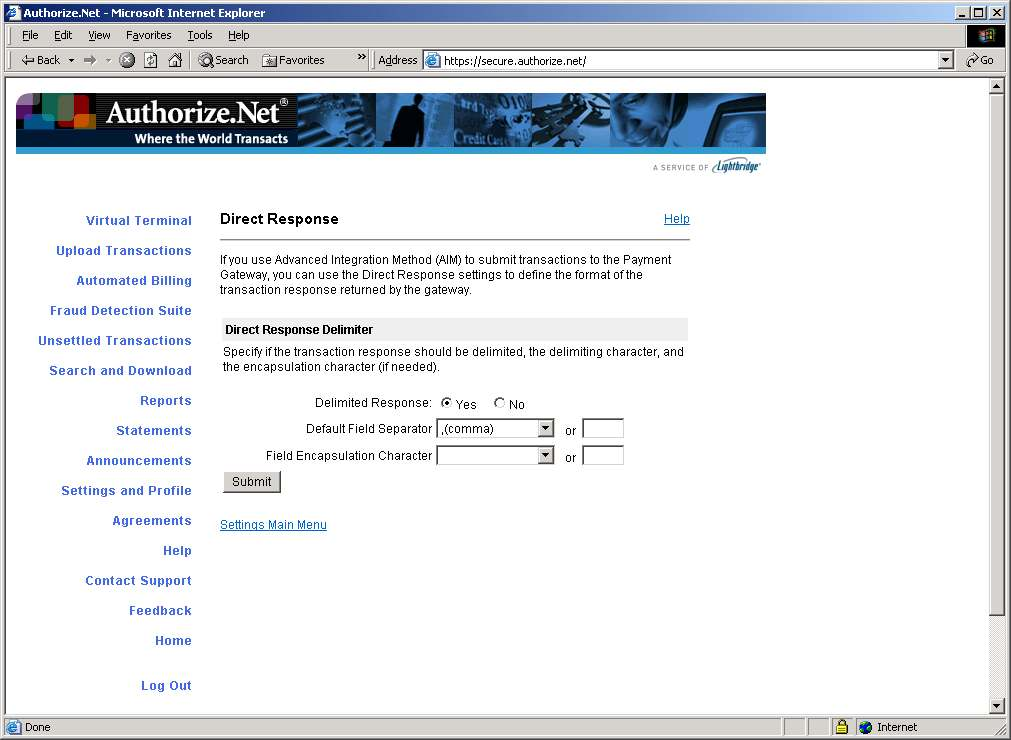Screen dimensions: 1011x740
Task: Click the Refresh page icon
Action: tap(150, 60)
